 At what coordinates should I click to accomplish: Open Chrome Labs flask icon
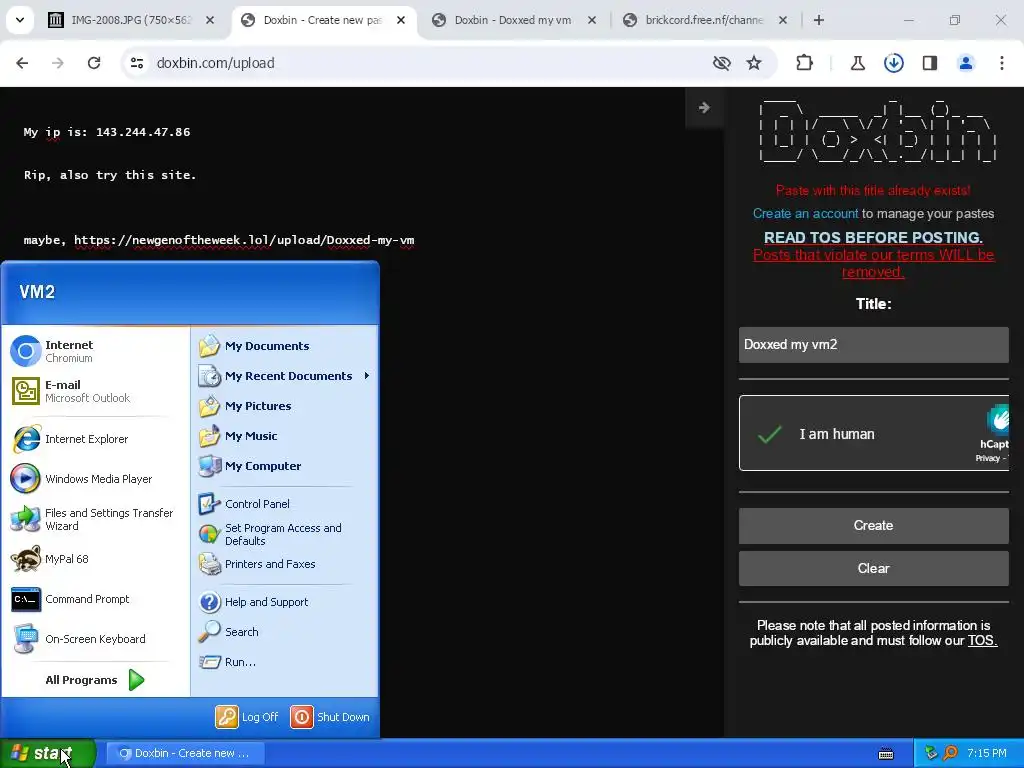857,63
